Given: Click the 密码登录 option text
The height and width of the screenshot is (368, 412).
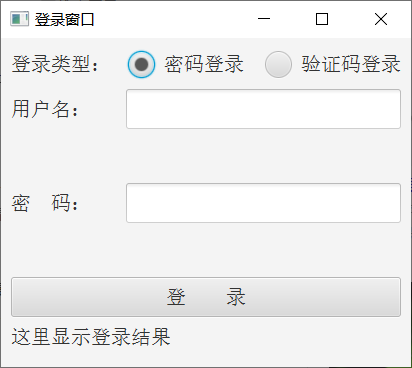Looking at the screenshot, I should click(x=204, y=64).
